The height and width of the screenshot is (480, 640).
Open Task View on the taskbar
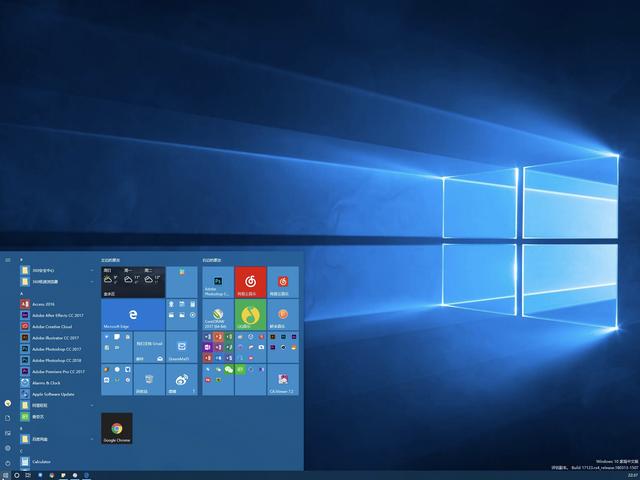[x=28, y=476]
